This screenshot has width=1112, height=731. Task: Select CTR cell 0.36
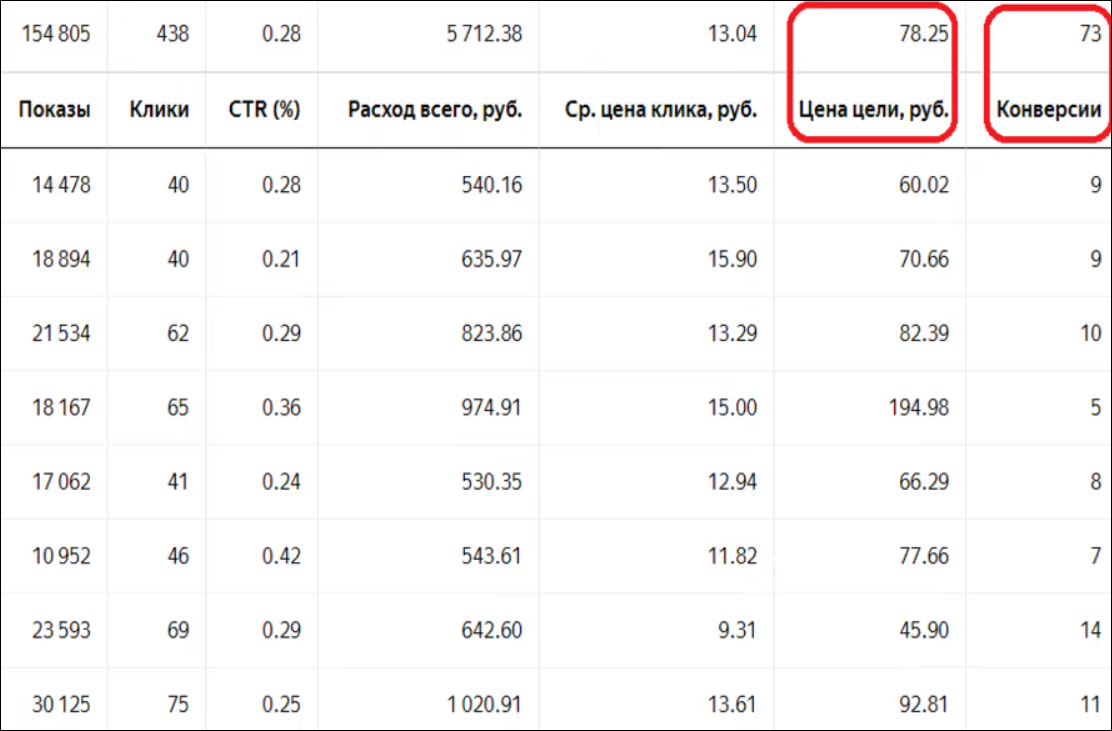[281, 408]
